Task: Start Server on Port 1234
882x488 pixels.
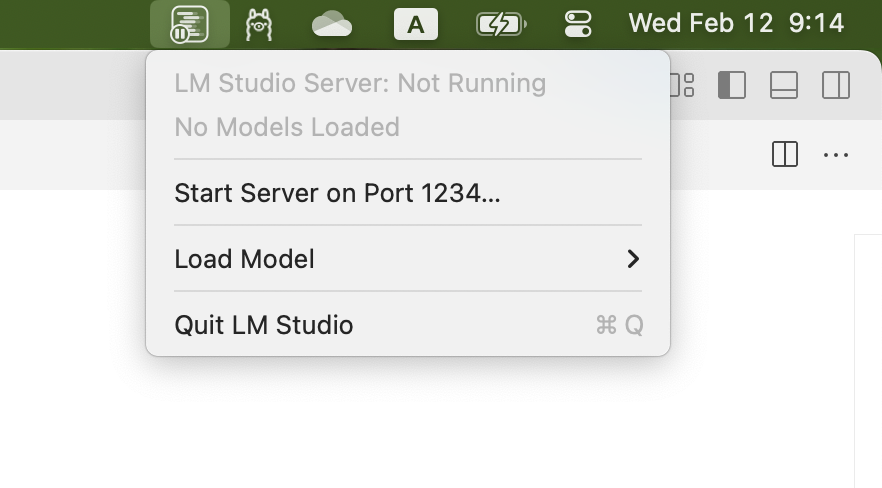Action: coord(337,193)
